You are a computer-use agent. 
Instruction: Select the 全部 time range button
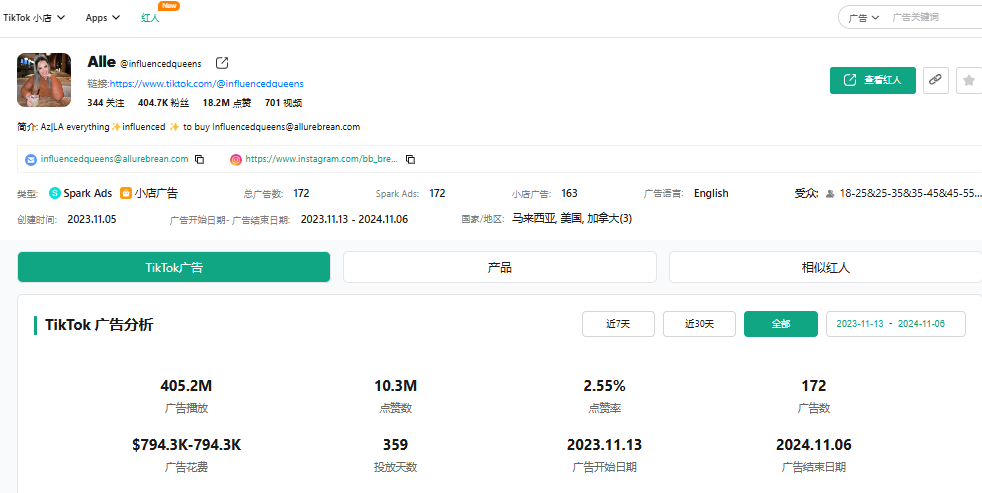click(781, 324)
